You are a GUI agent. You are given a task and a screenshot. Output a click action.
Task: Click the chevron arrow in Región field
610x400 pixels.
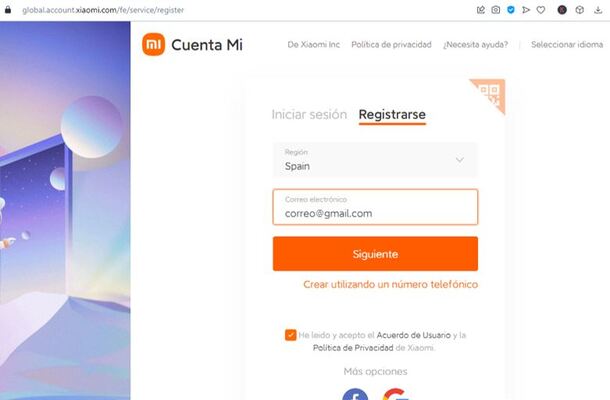coord(460,160)
